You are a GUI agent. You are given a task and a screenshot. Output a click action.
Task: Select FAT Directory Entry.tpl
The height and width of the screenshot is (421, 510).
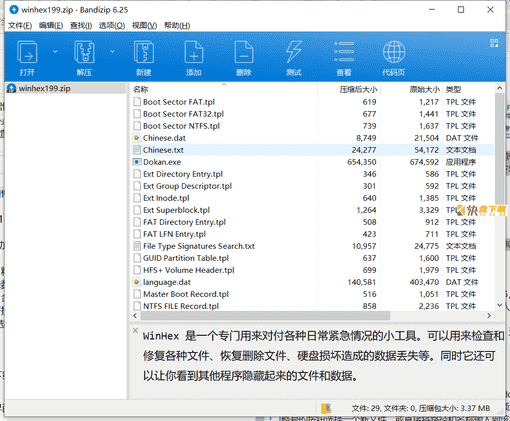[x=313, y=222]
